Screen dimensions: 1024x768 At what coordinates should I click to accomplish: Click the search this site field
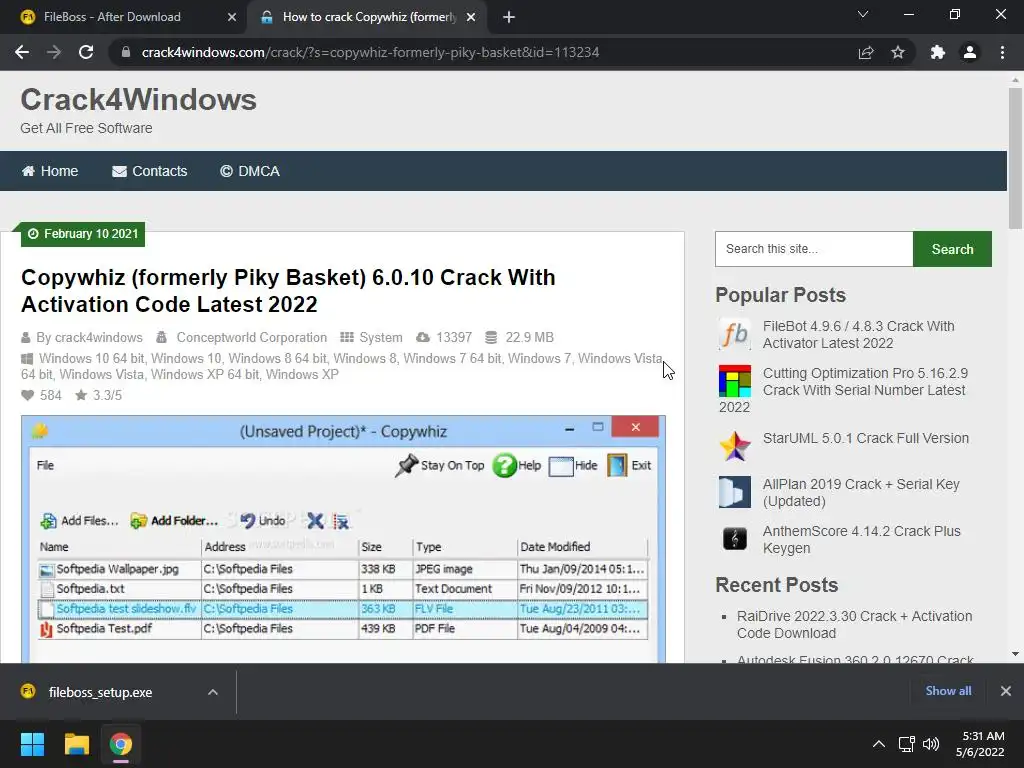click(814, 249)
